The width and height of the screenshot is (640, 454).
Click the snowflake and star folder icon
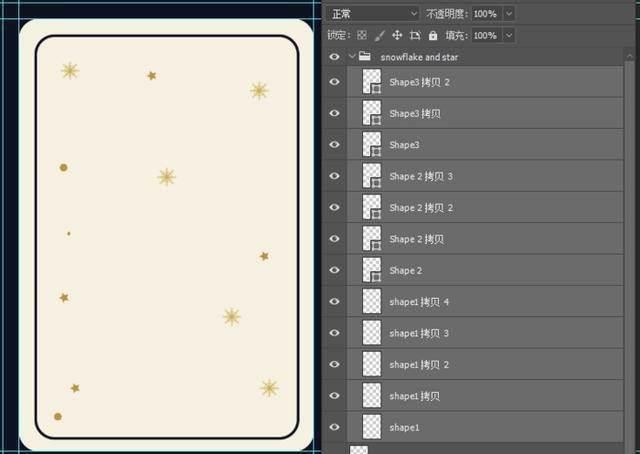point(364,56)
